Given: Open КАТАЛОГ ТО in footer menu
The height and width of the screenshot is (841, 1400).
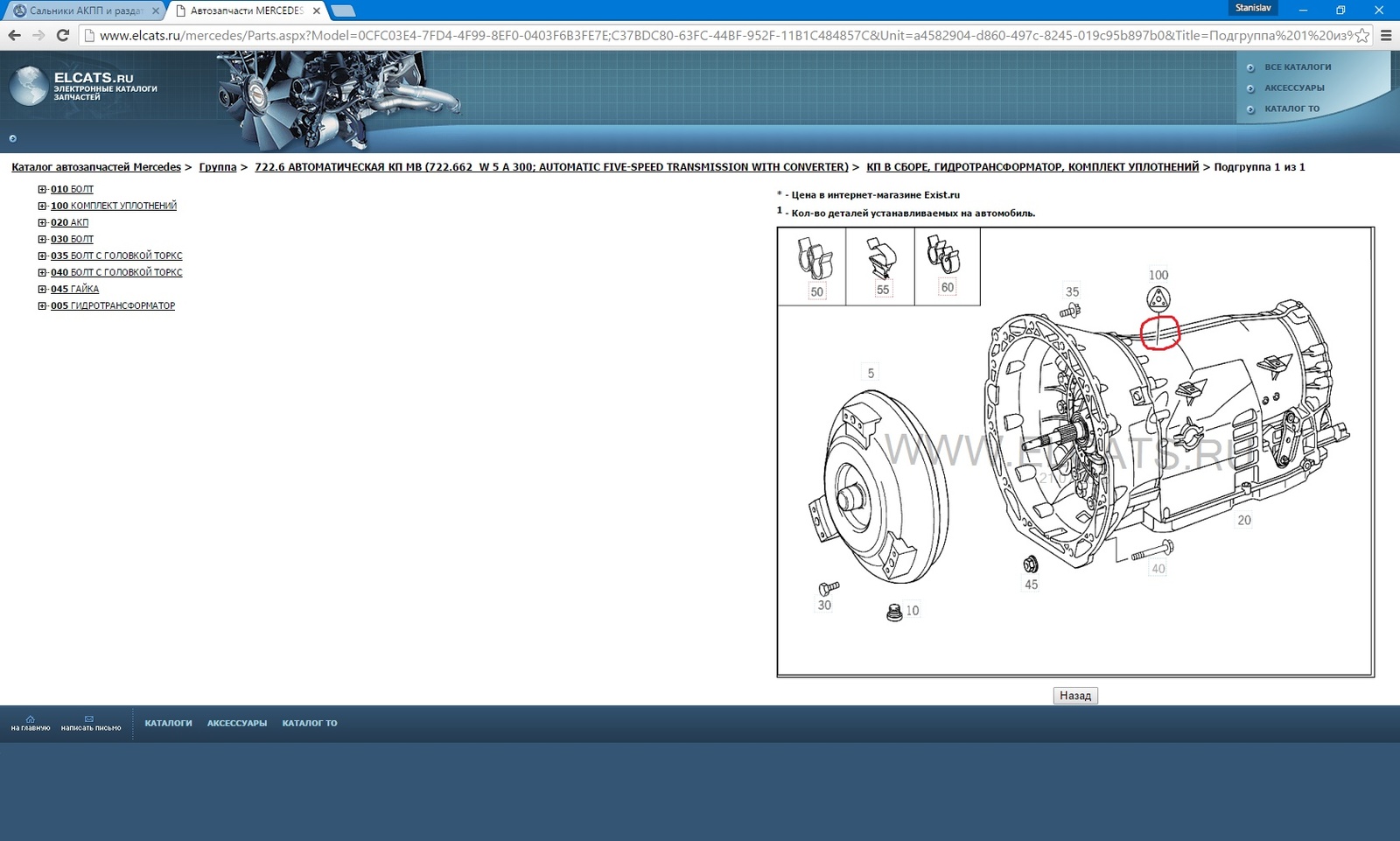Looking at the screenshot, I should 310,723.
